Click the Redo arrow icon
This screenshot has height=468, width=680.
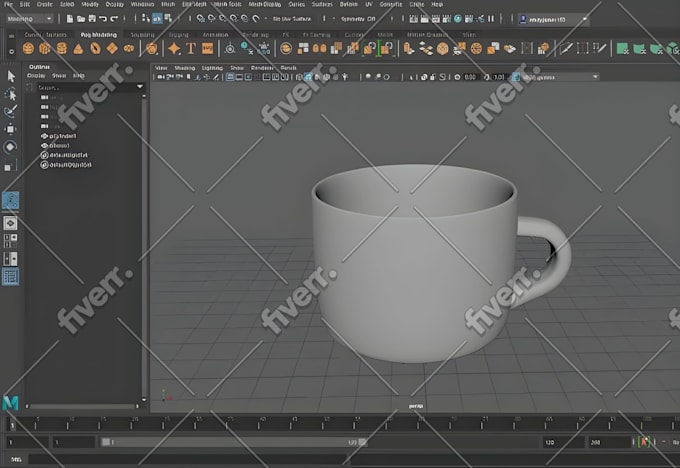tap(114, 19)
